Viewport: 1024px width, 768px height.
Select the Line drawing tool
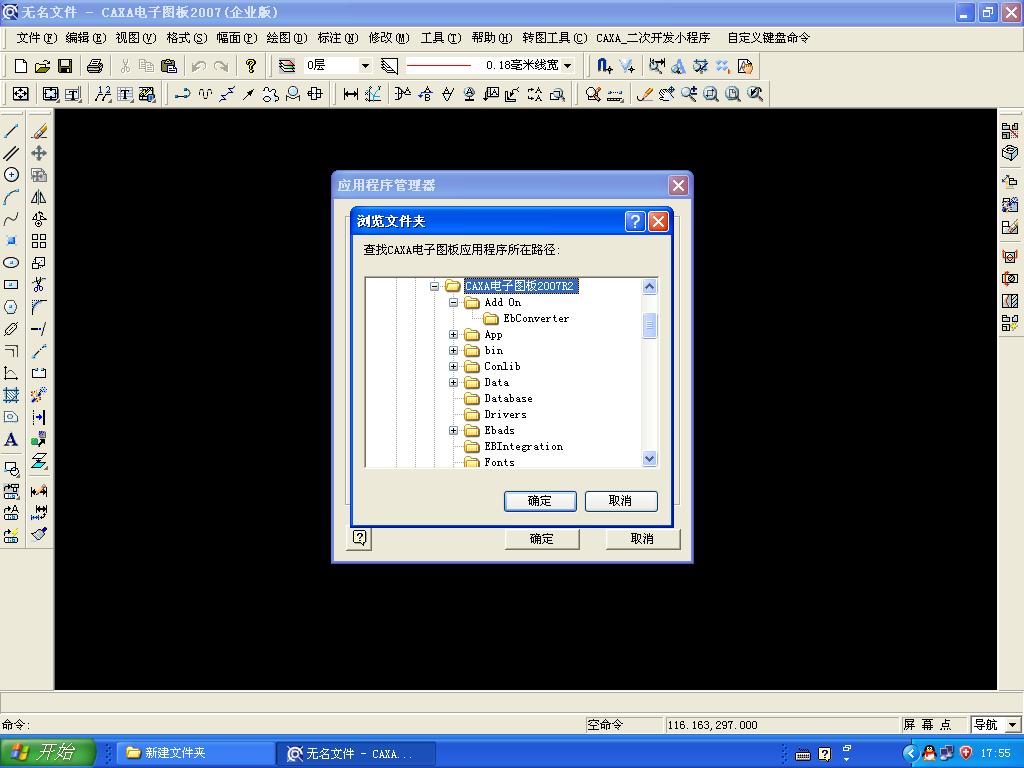[11, 131]
